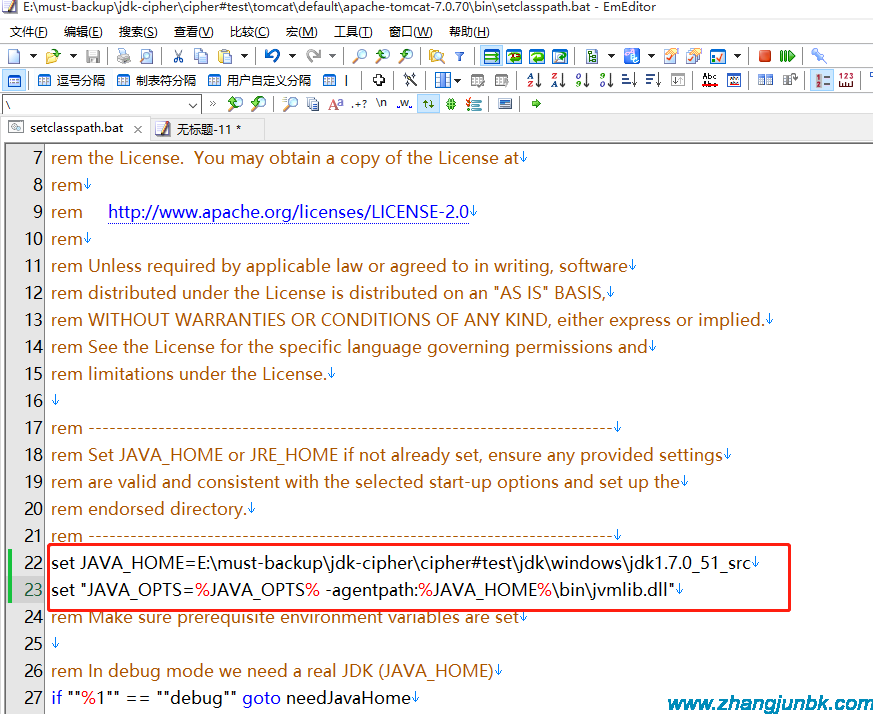Save the file using the floppy icon
The image size is (873, 714).
(x=92, y=56)
